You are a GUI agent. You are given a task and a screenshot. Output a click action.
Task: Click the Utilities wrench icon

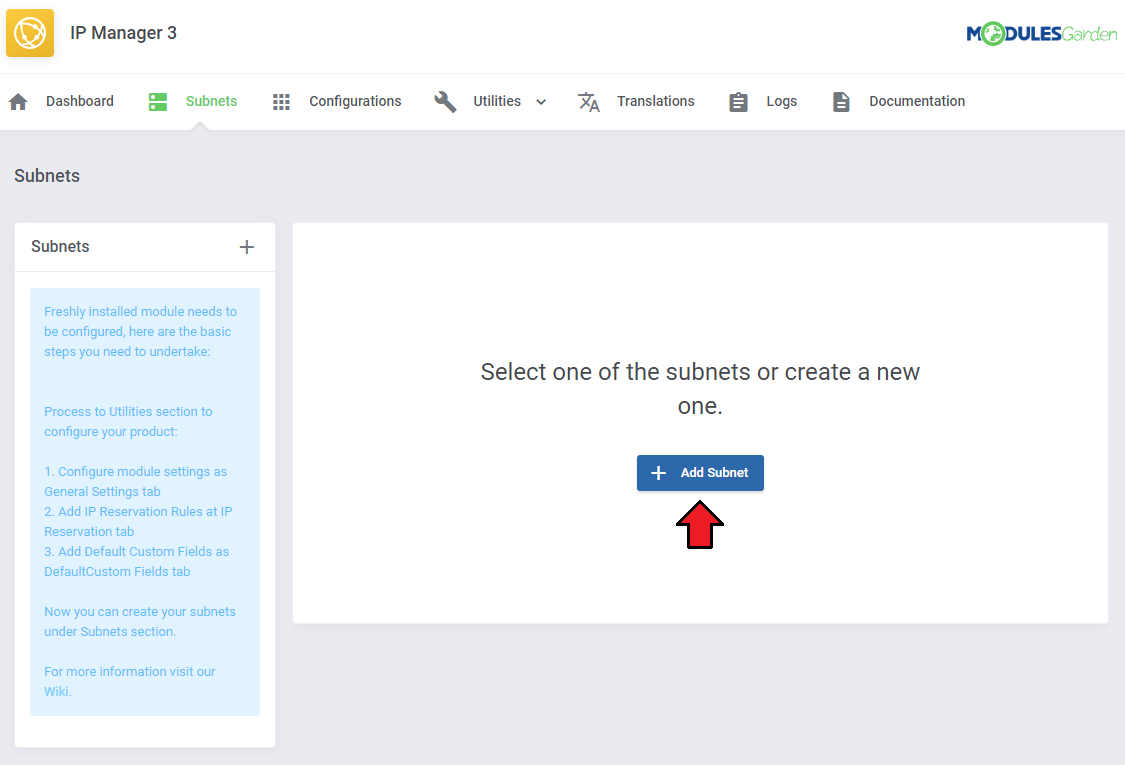click(446, 102)
